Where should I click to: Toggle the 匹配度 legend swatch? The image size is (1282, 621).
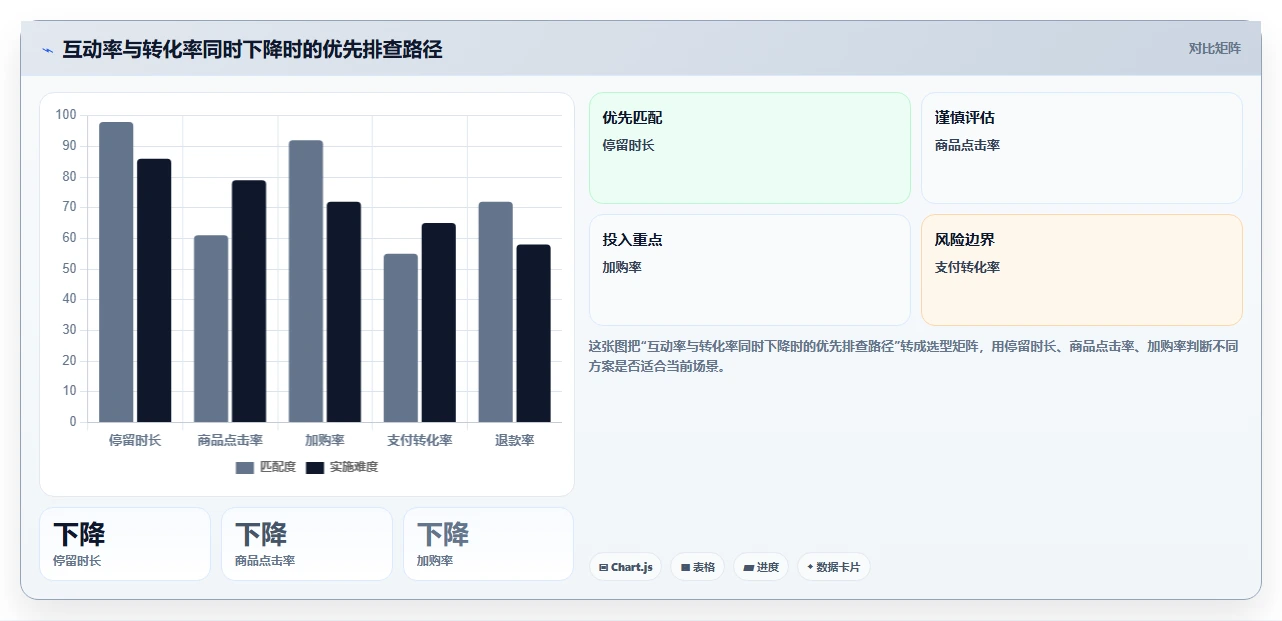(x=245, y=467)
